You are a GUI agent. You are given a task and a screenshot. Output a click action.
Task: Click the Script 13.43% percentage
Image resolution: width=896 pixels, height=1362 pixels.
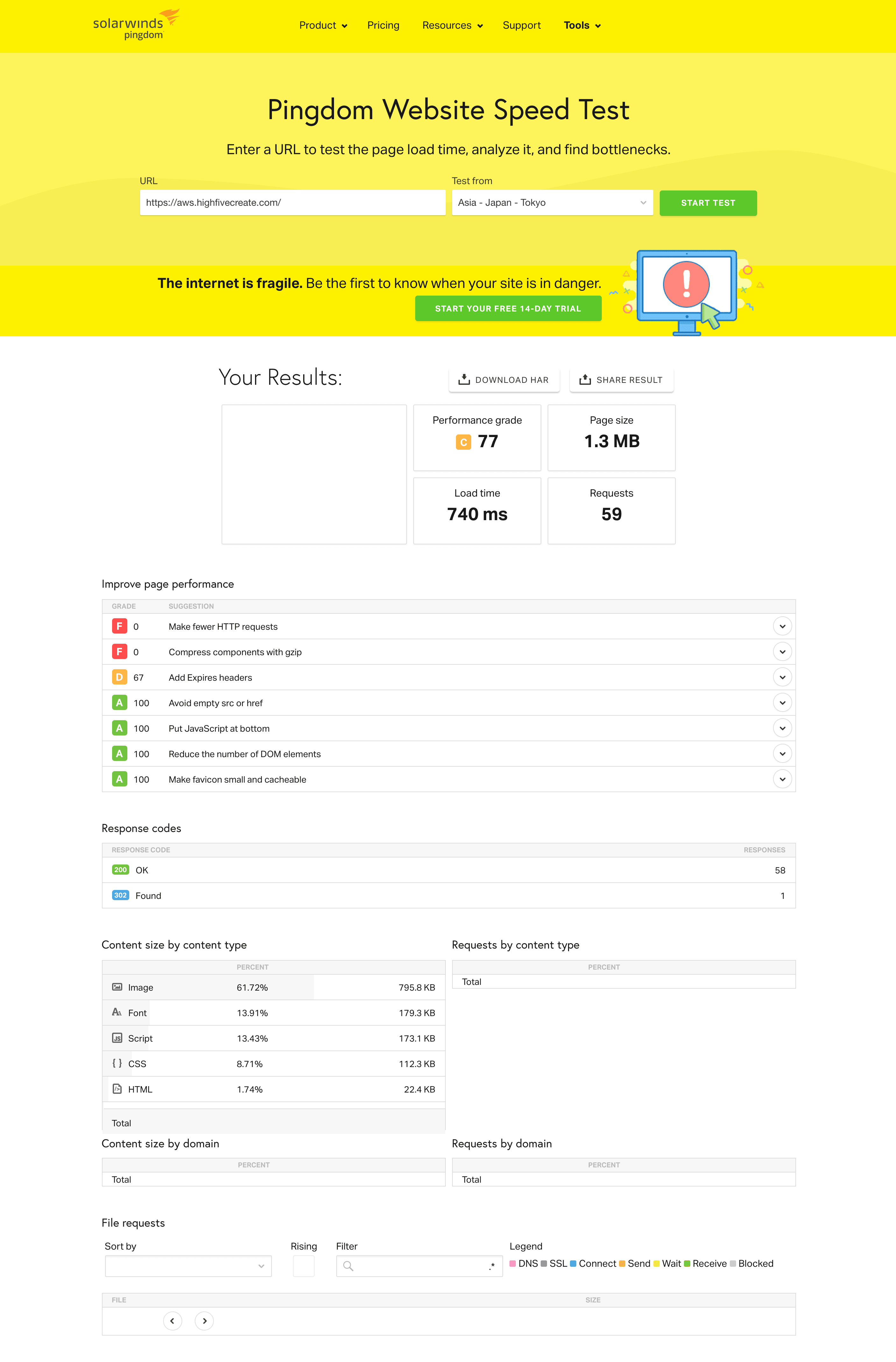[252, 1038]
